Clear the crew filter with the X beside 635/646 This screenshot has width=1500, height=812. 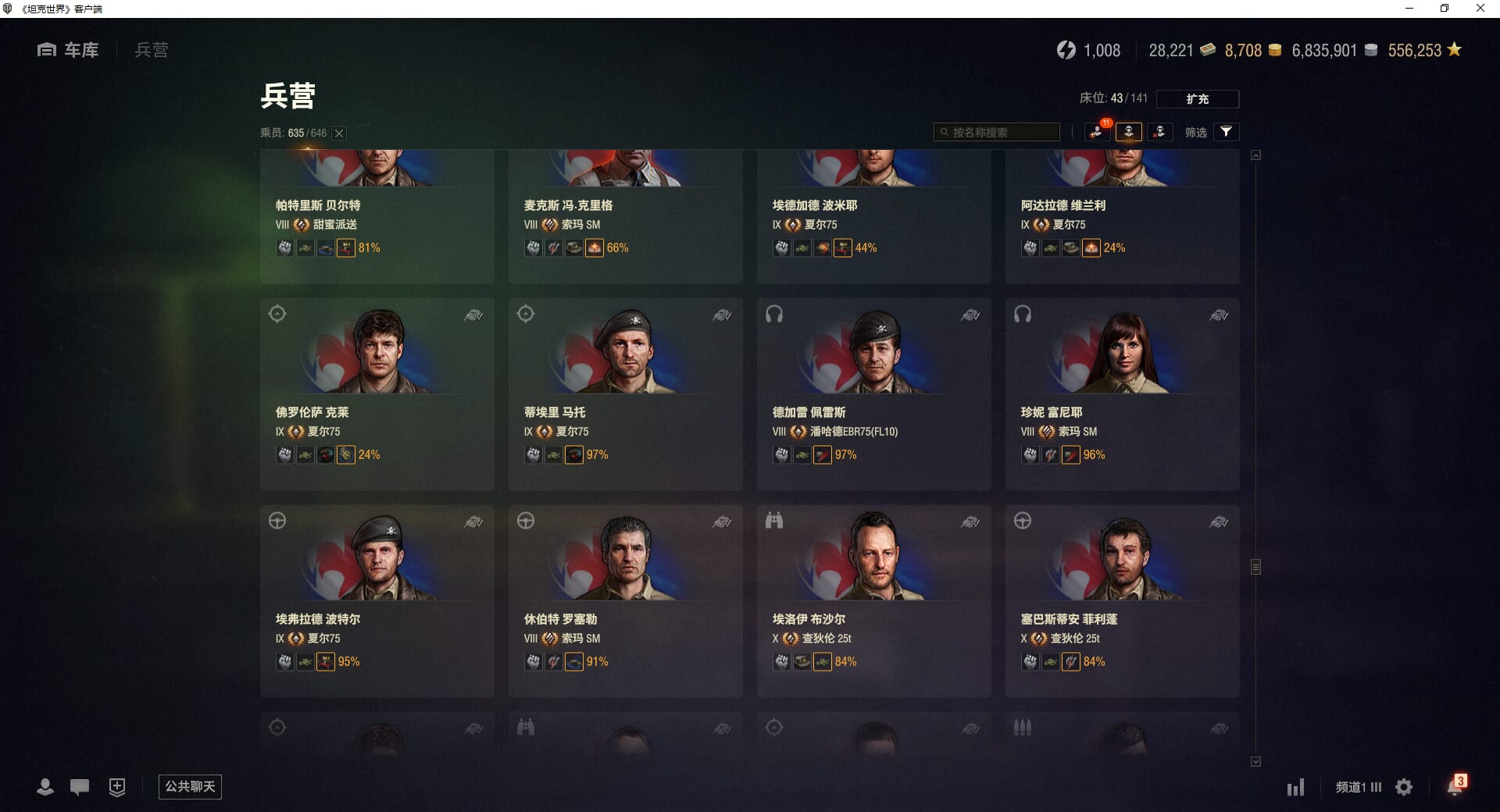click(339, 134)
